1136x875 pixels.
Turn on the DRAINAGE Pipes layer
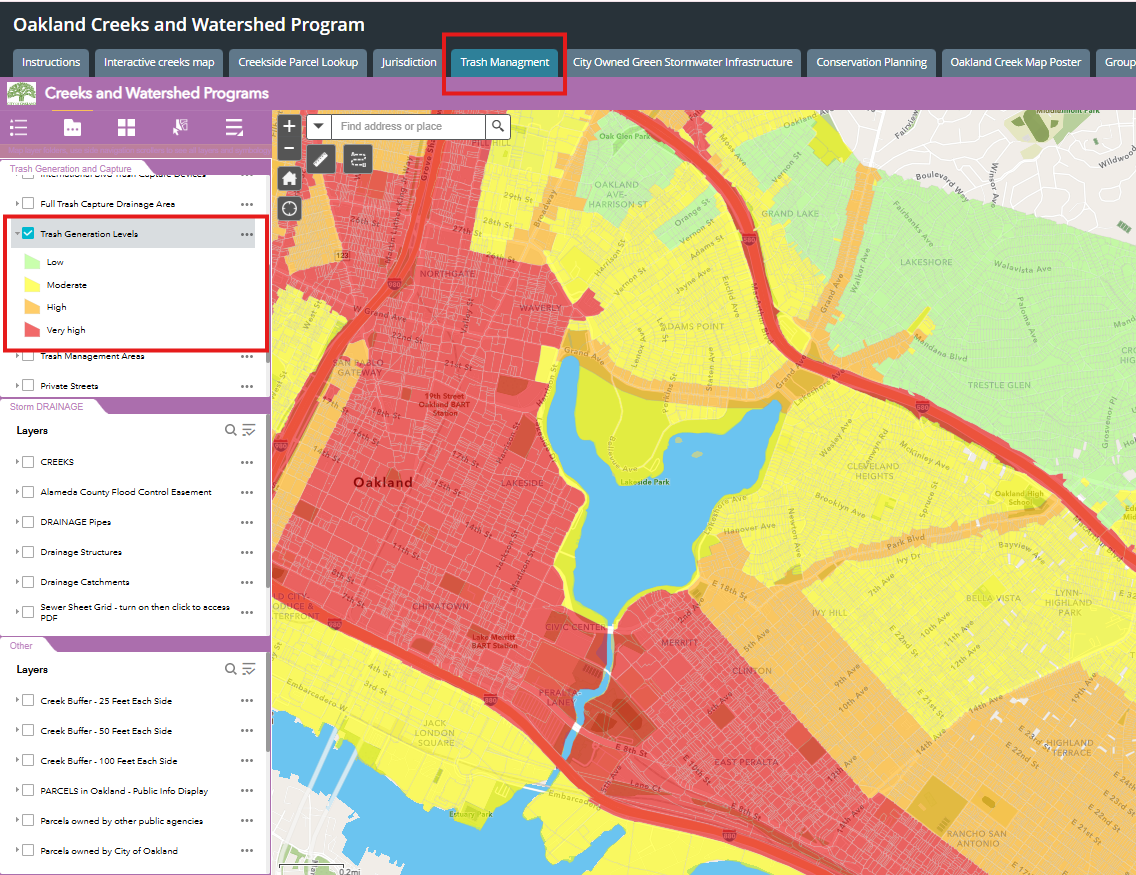pos(28,522)
